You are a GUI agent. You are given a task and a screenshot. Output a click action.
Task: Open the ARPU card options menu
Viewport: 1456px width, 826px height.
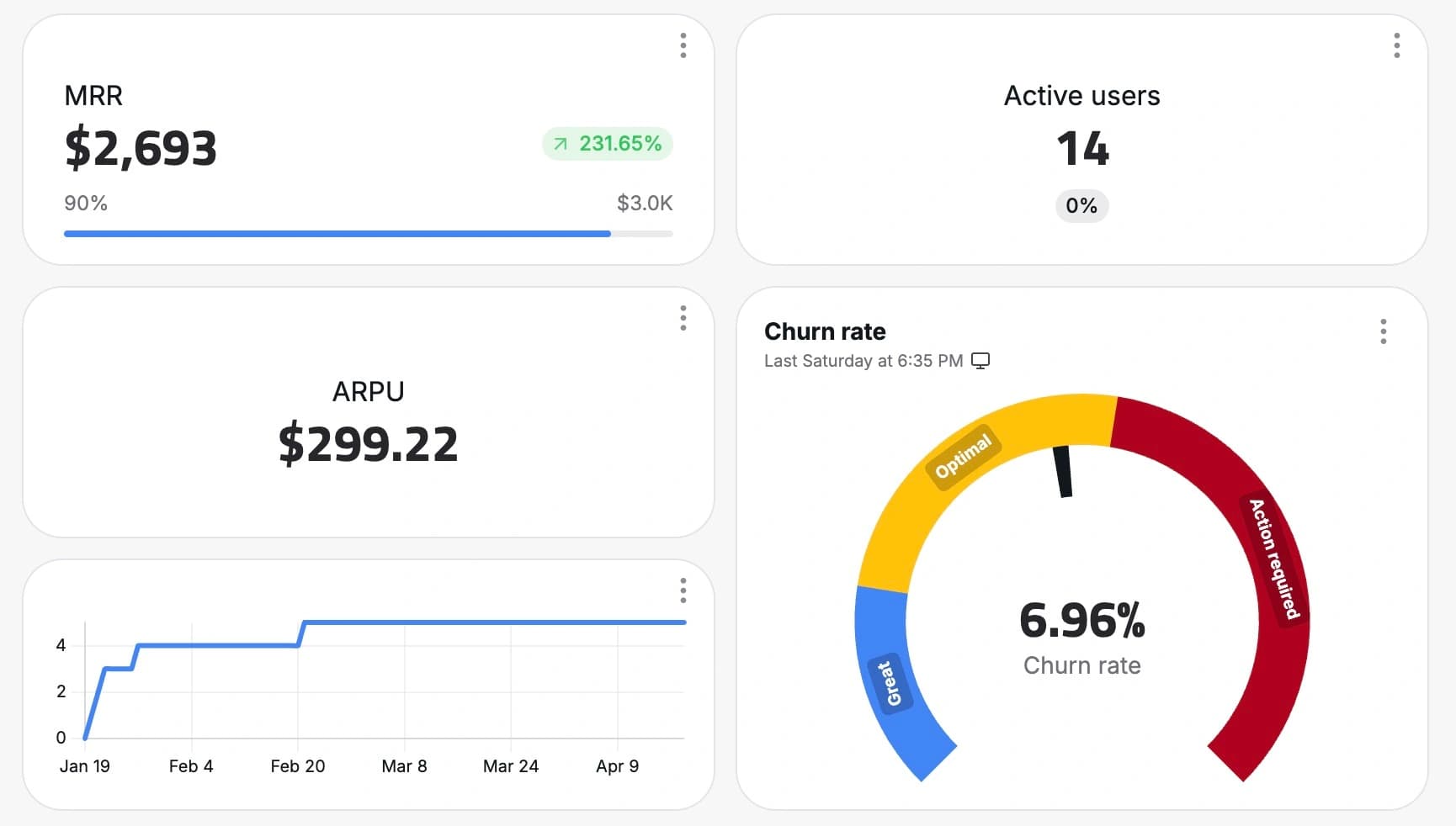pyautogui.click(x=683, y=318)
